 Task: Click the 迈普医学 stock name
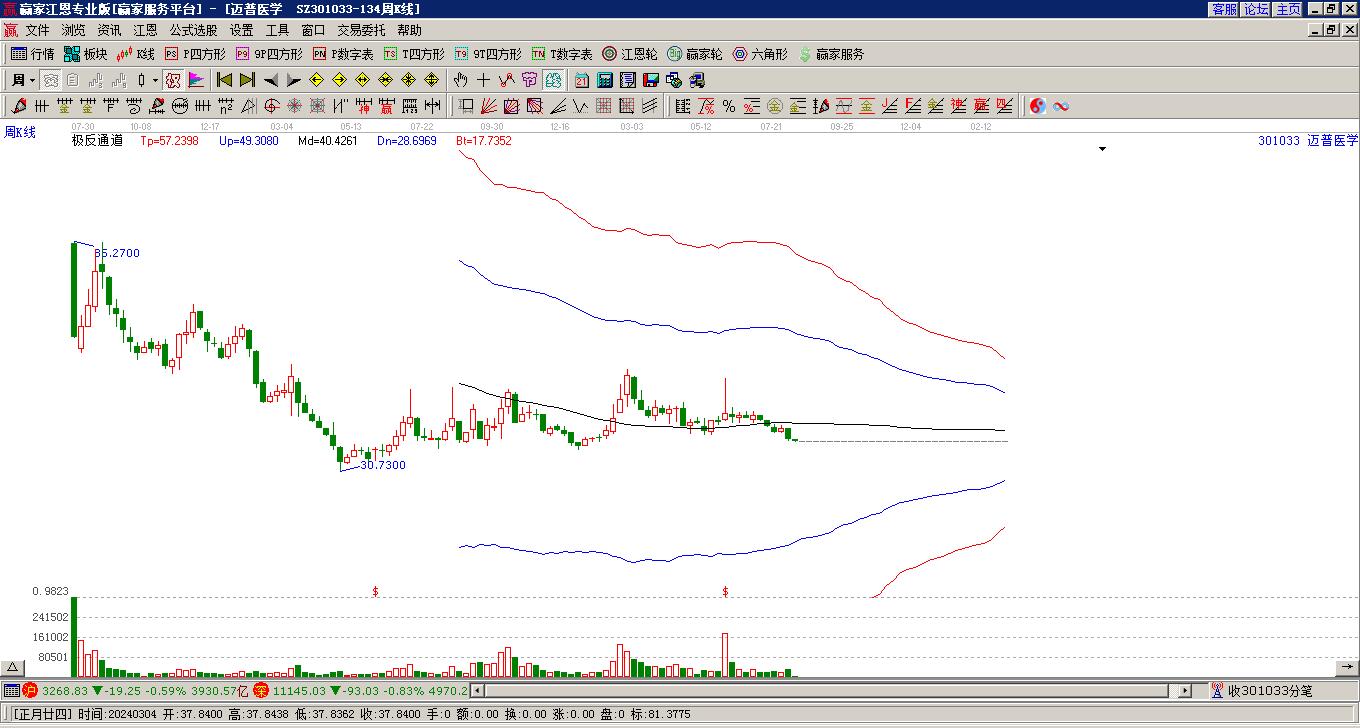pos(1333,141)
